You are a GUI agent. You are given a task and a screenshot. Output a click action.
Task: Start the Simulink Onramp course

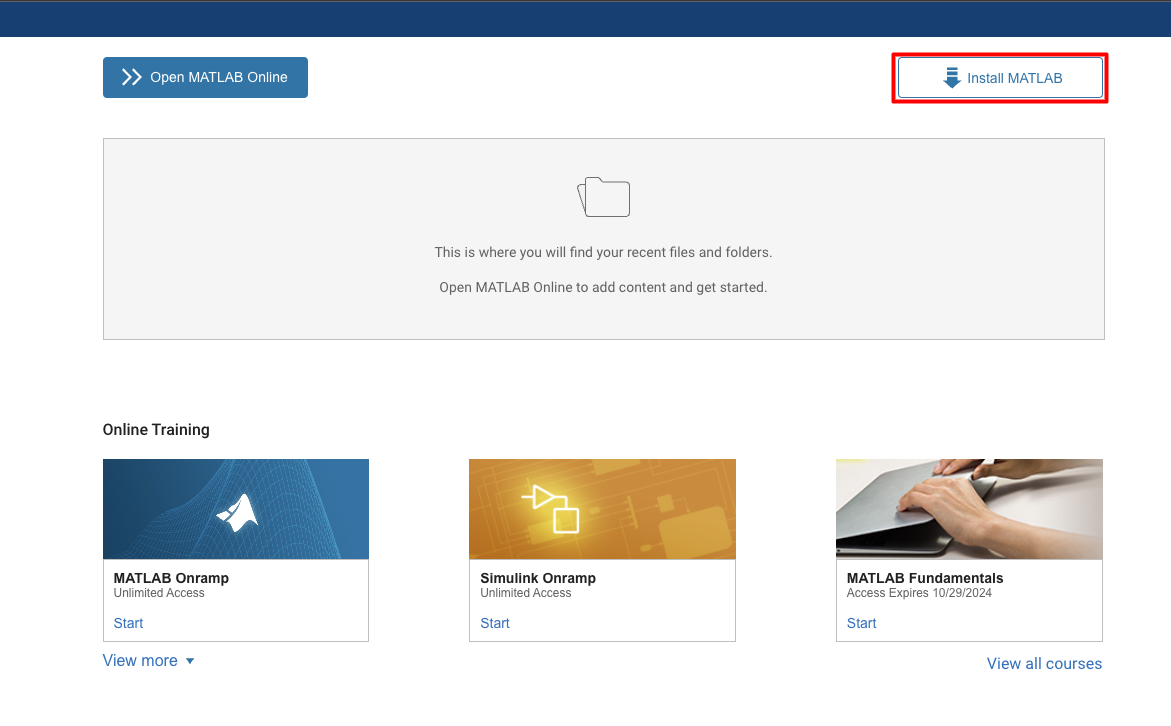pyautogui.click(x=495, y=623)
